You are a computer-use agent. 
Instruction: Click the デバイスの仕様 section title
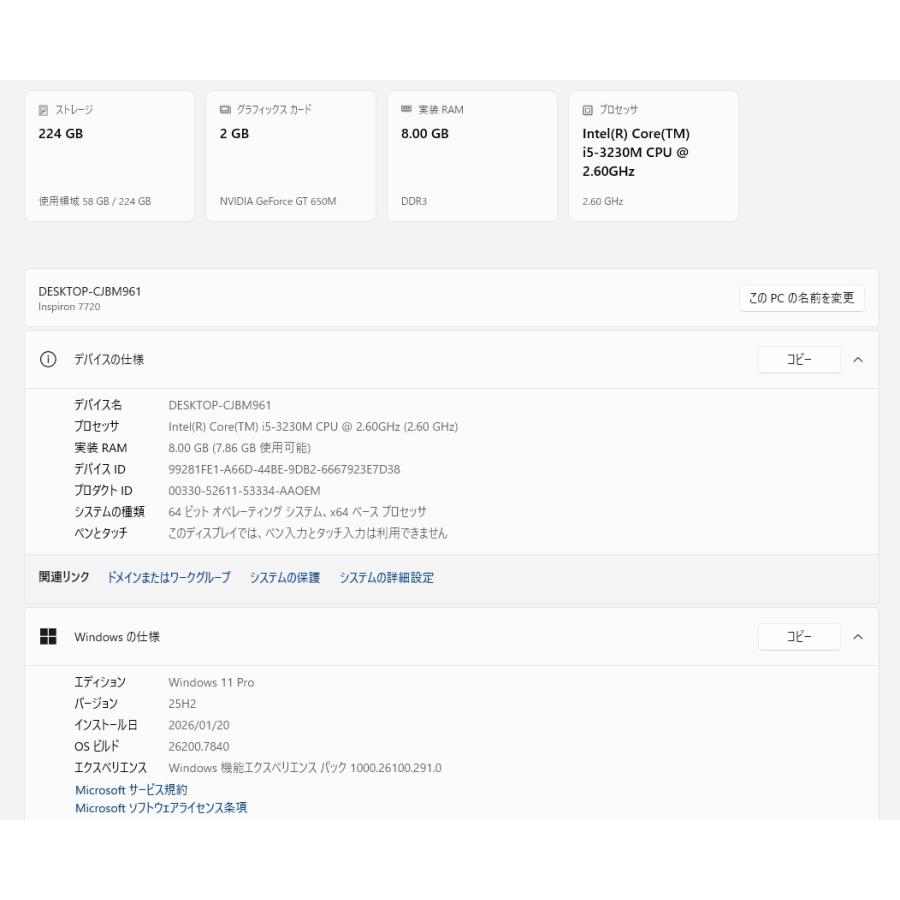click(x=109, y=360)
